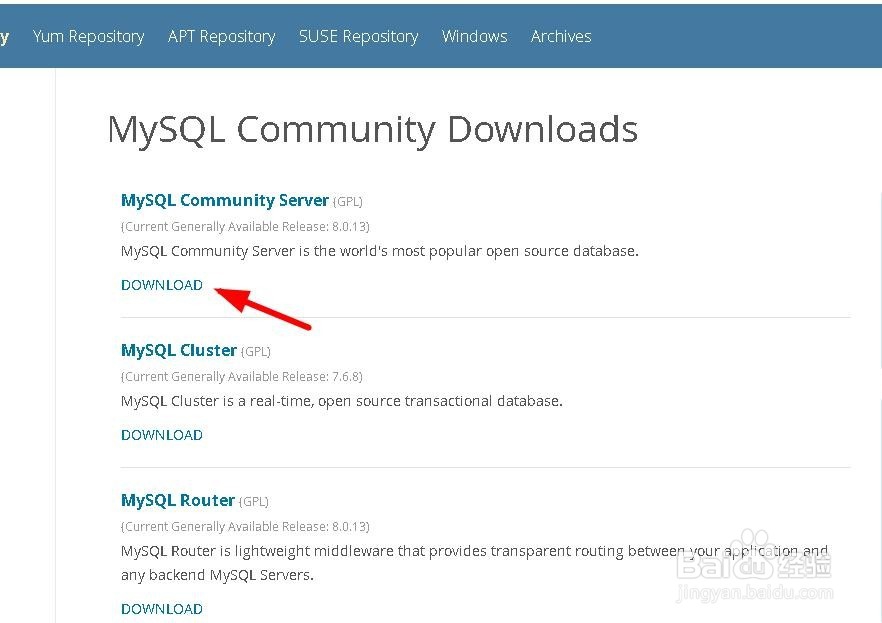Click the MySQL Community Downloads heading
Image resolution: width=882 pixels, height=623 pixels.
pos(373,130)
